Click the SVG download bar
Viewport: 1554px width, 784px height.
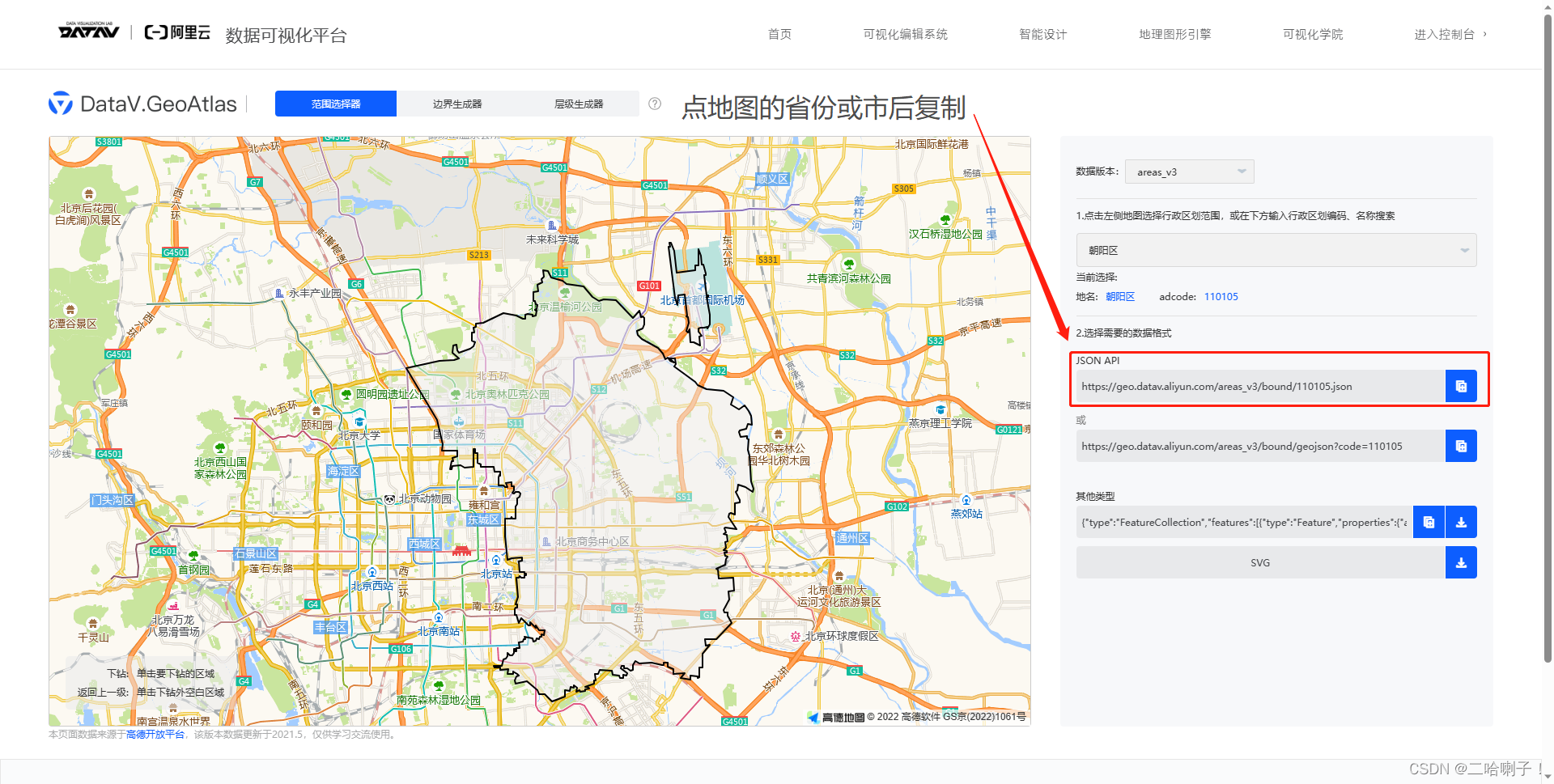(x=1260, y=562)
